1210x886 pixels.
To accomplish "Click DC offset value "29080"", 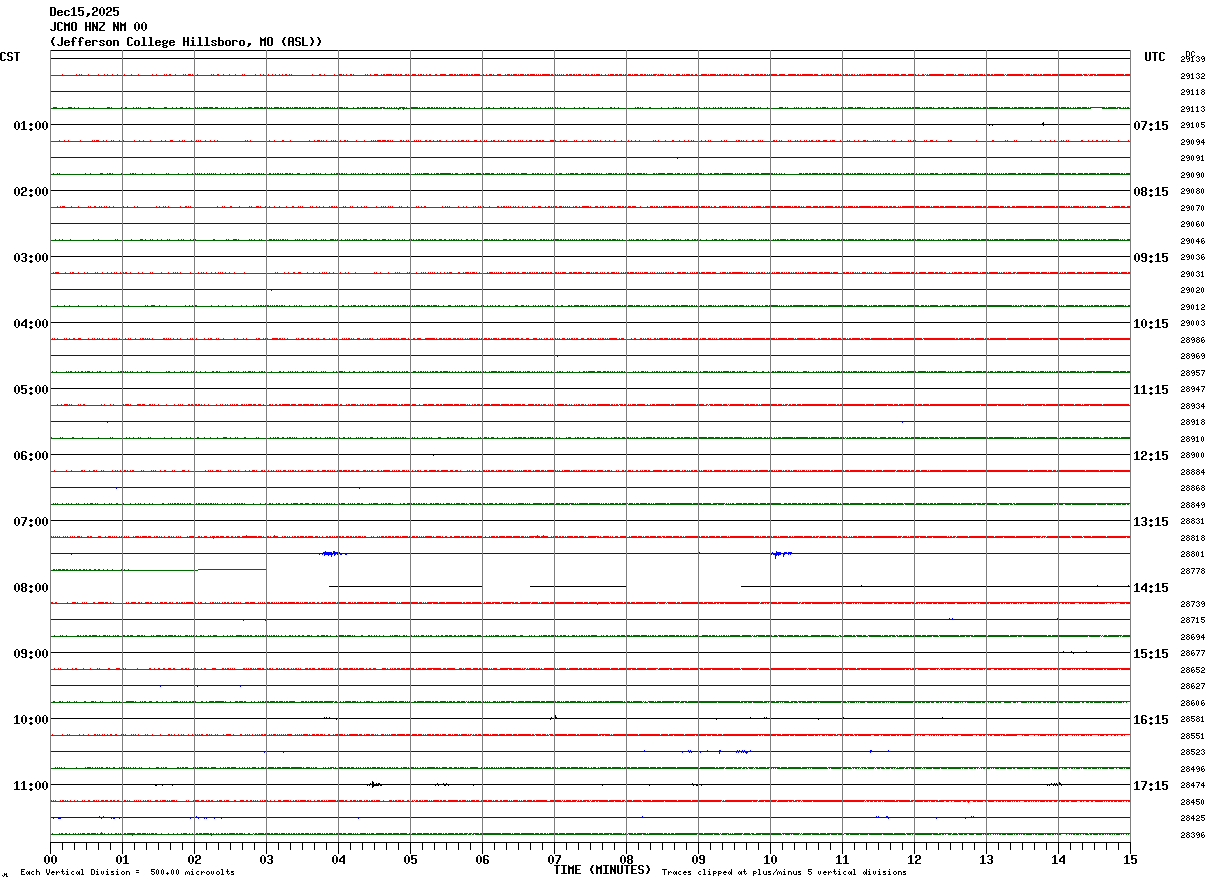I will tap(1192, 191).
